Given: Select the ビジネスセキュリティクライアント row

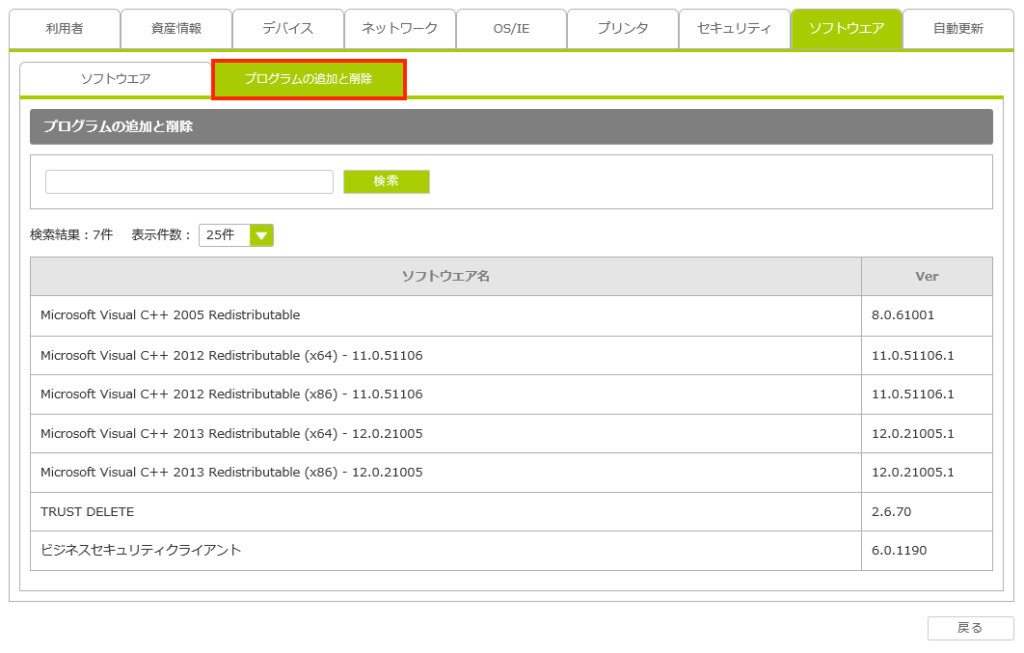Looking at the screenshot, I should 445,551.
